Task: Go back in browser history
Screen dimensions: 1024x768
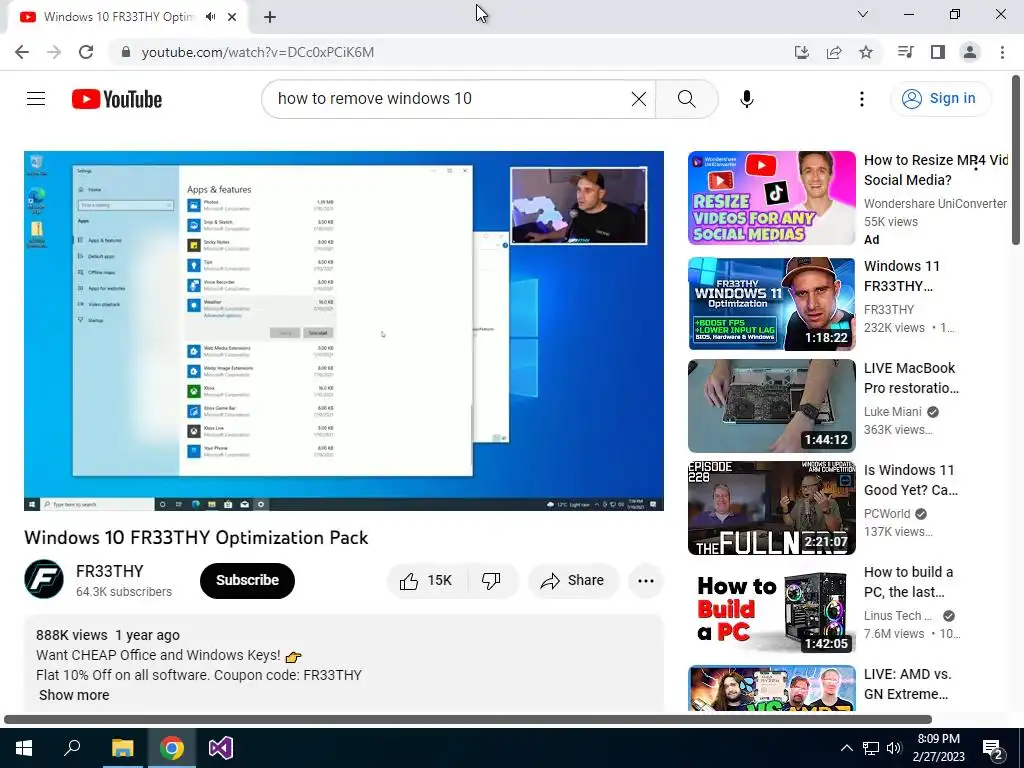Action: tap(22, 52)
